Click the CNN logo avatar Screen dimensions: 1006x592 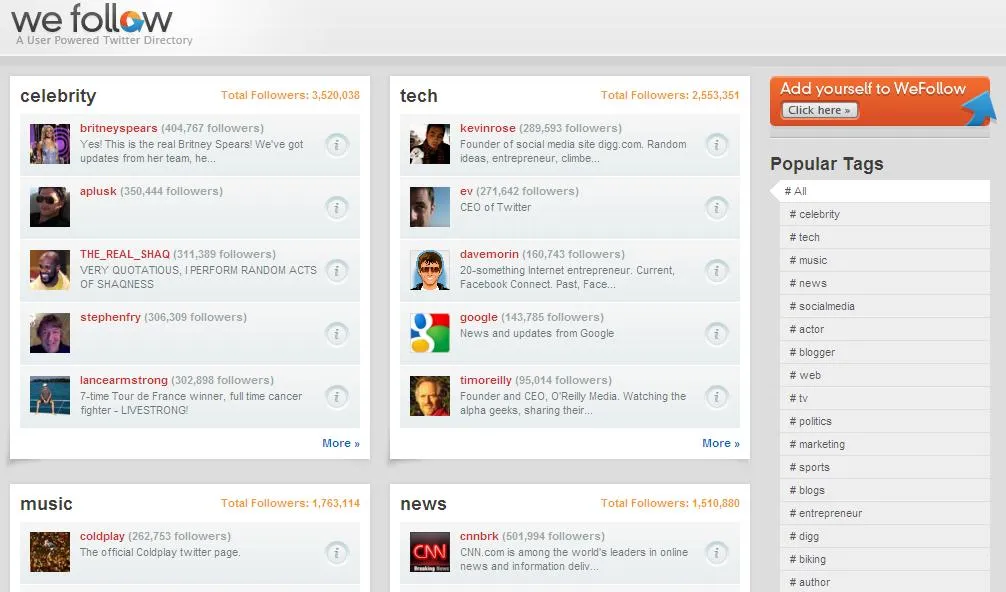(430, 552)
